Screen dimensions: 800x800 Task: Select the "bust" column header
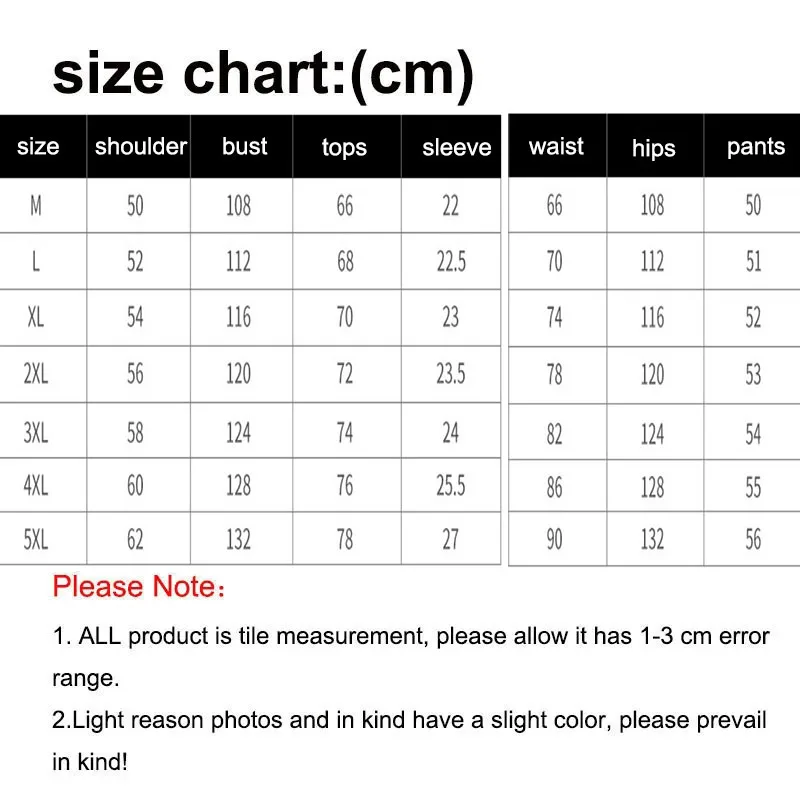coord(245,147)
